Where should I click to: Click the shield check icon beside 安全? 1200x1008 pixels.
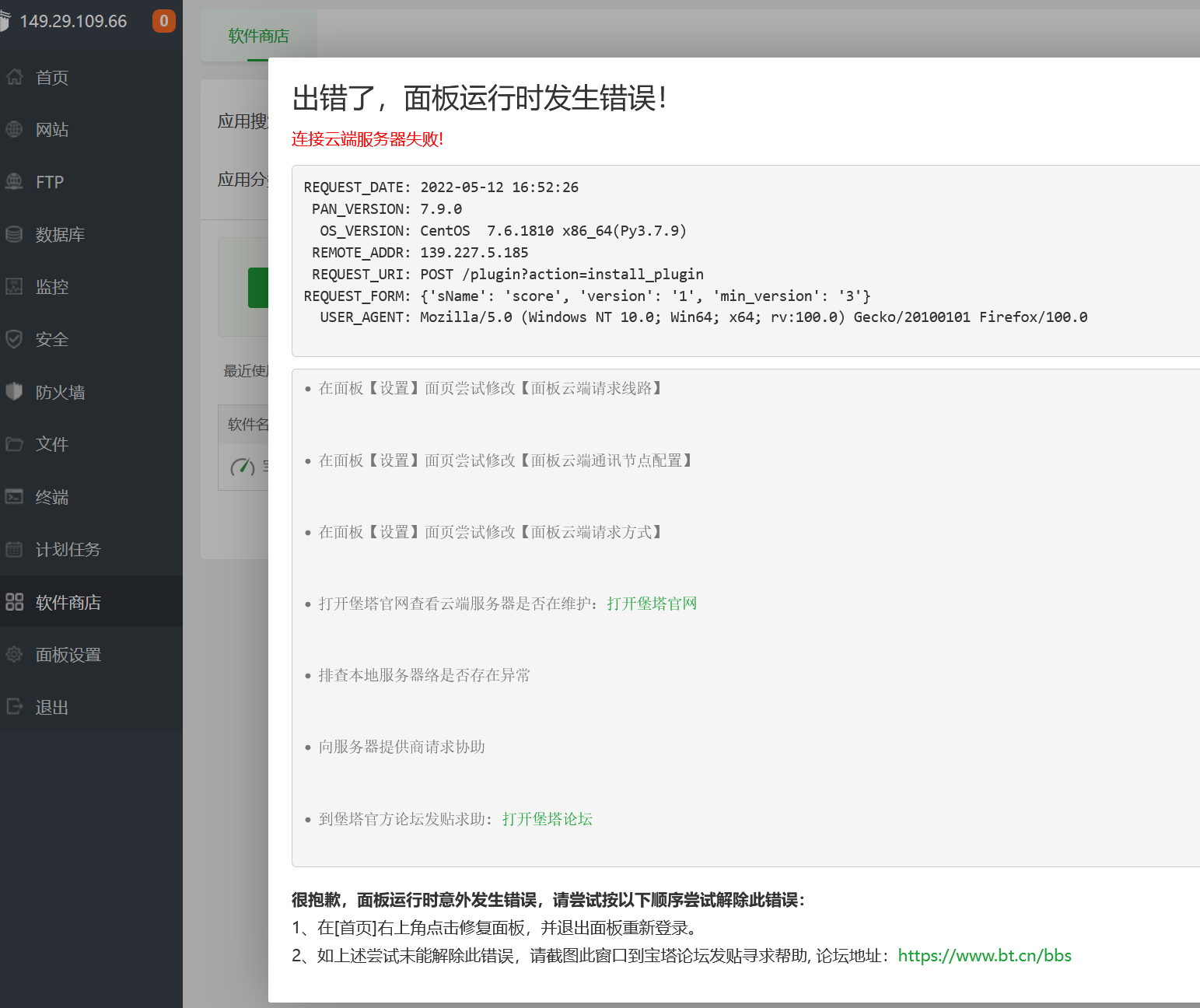point(14,339)
